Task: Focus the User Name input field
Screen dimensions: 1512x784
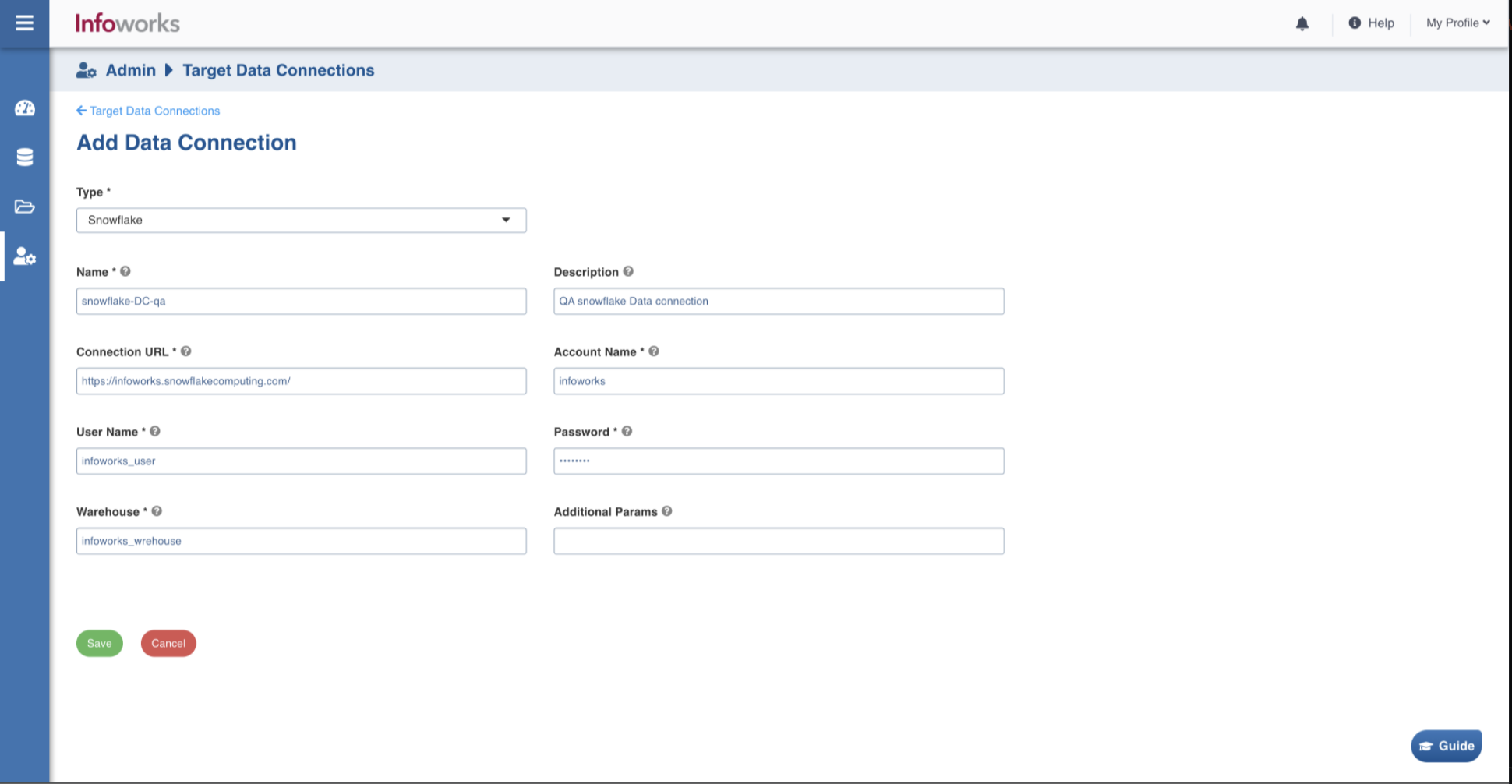Action: [302, 461]
